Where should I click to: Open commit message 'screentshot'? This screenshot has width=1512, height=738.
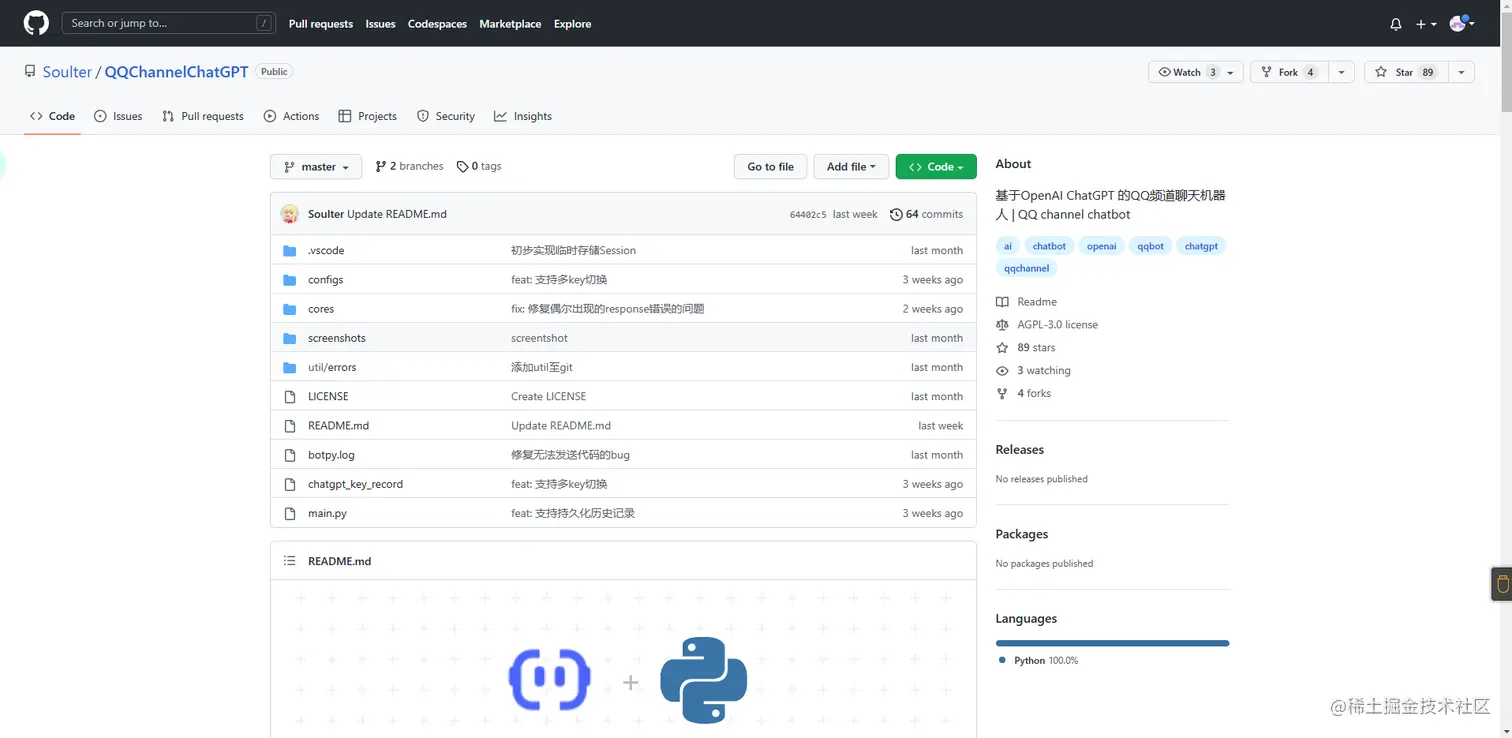[x=539, y=338]
